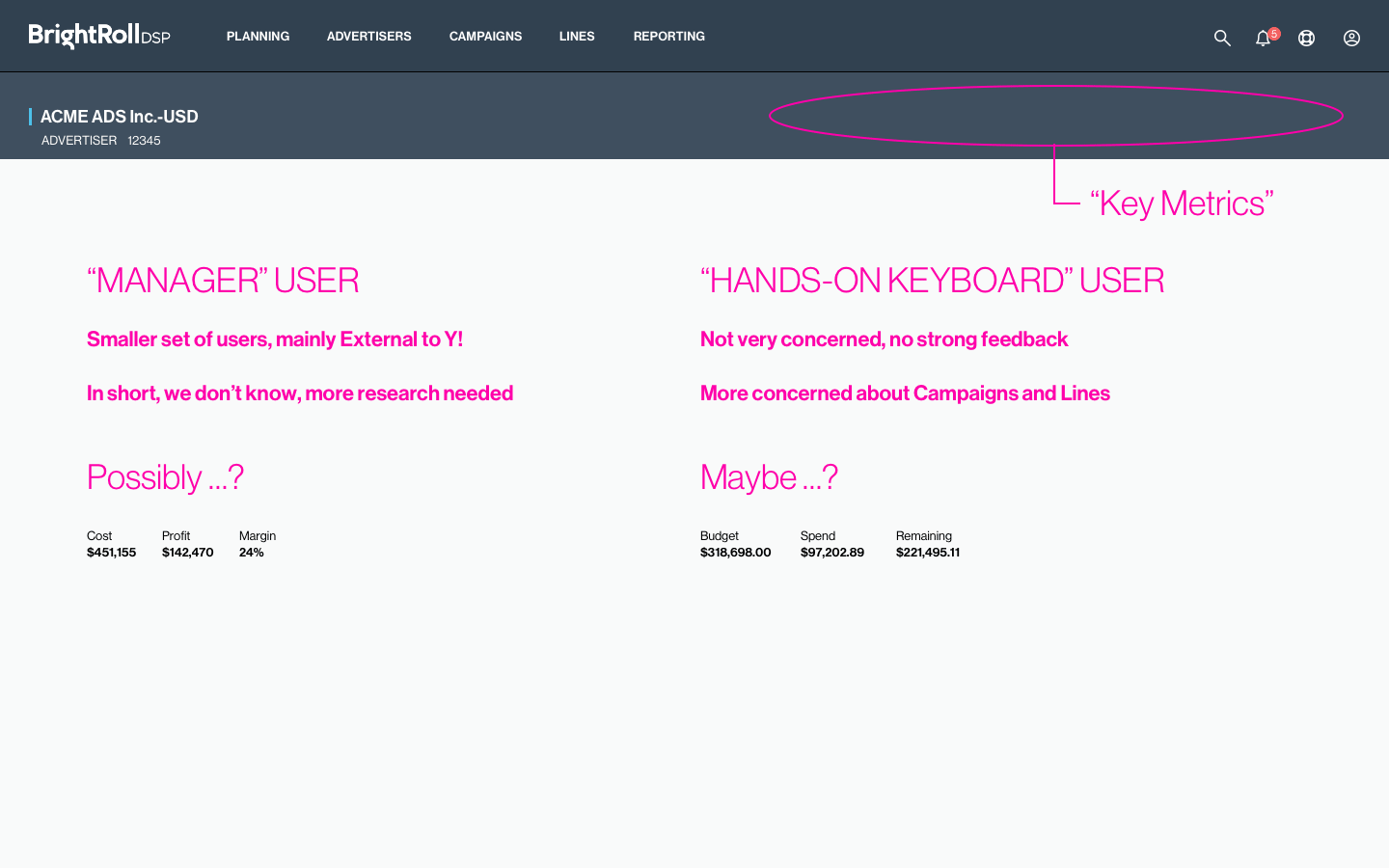
Task: Select the Budget value $318,698.00
Action: point(736,552)
